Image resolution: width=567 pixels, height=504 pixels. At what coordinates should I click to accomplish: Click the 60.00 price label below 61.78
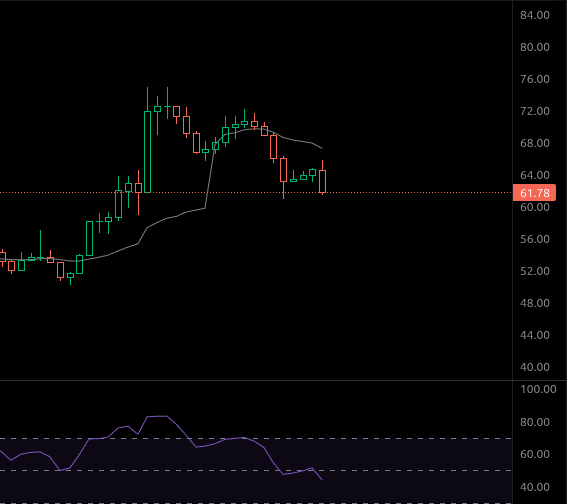point(535,207)
